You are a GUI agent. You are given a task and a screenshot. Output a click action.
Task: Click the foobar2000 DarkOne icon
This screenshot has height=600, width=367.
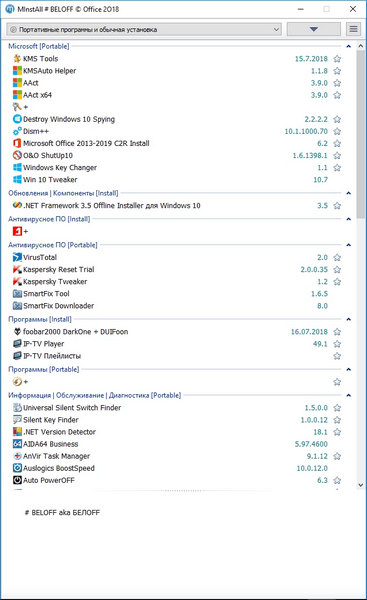pyautogui.click(x=17, y=332)
